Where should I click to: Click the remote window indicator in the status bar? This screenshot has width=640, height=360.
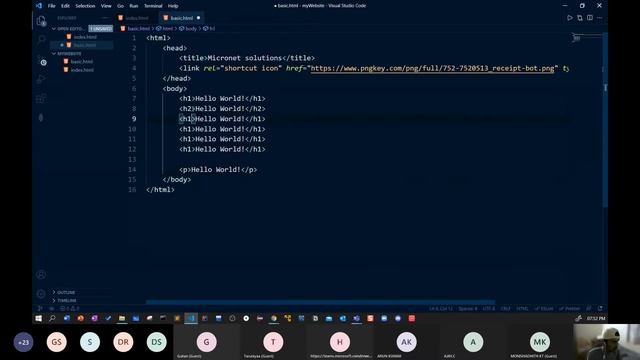click(x=40, y=309)
